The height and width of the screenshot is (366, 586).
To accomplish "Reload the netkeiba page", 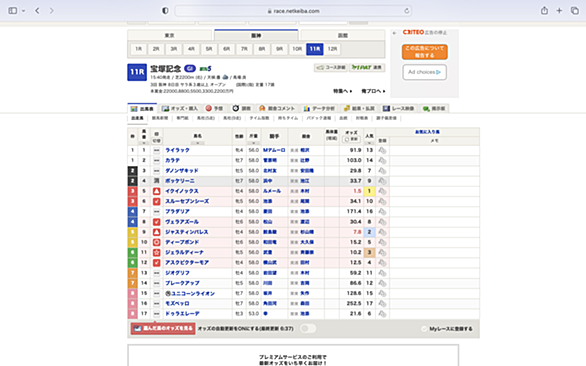I will tap(407, 11).
